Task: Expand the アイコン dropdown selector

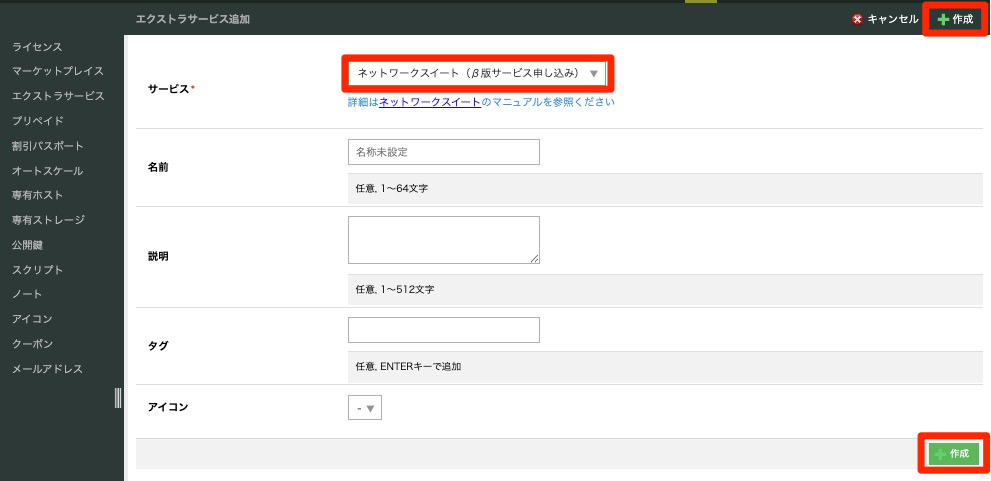Action: [x=365, y=408]
